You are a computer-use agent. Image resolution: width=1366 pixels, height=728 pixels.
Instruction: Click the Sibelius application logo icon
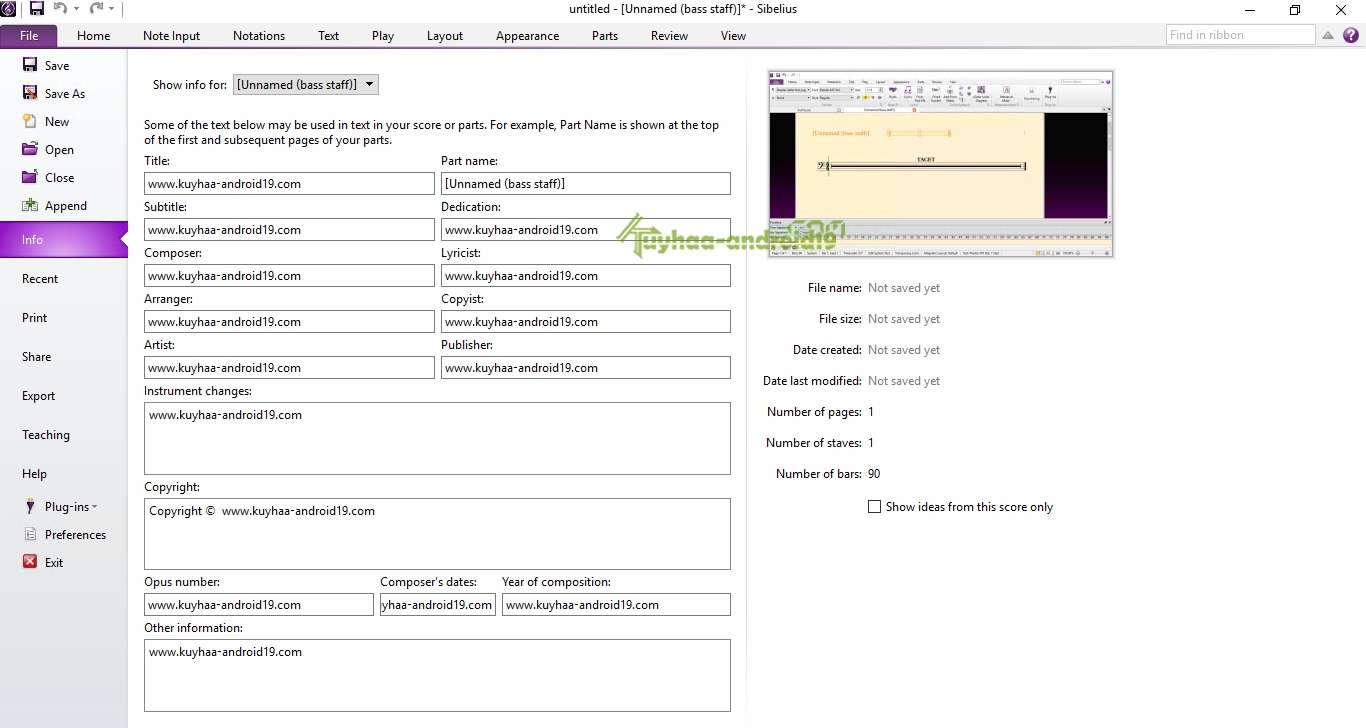pos(8,9)
